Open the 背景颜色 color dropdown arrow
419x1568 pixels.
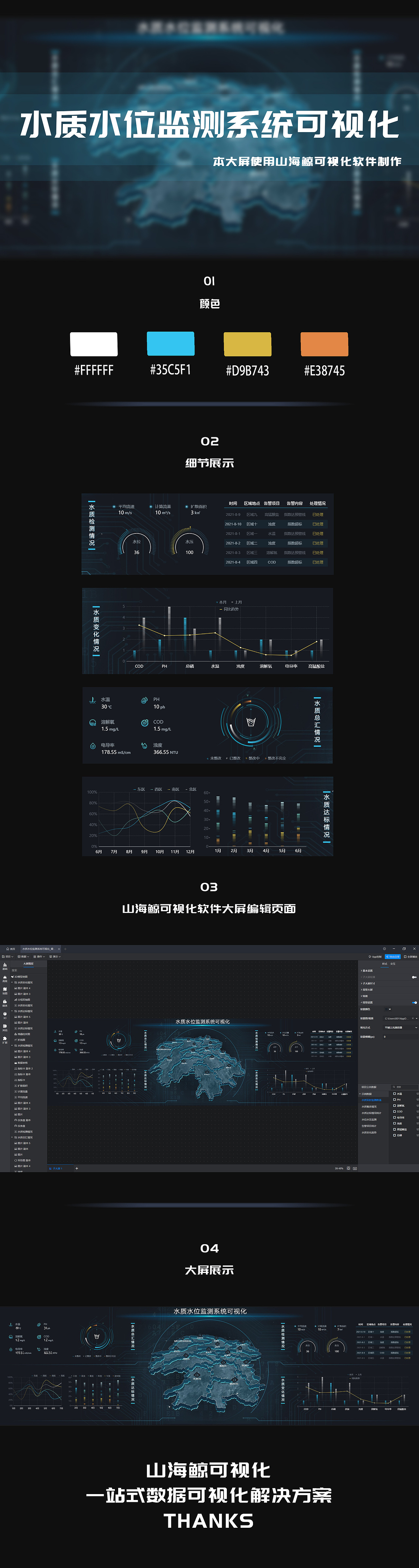click(390, 1009)
